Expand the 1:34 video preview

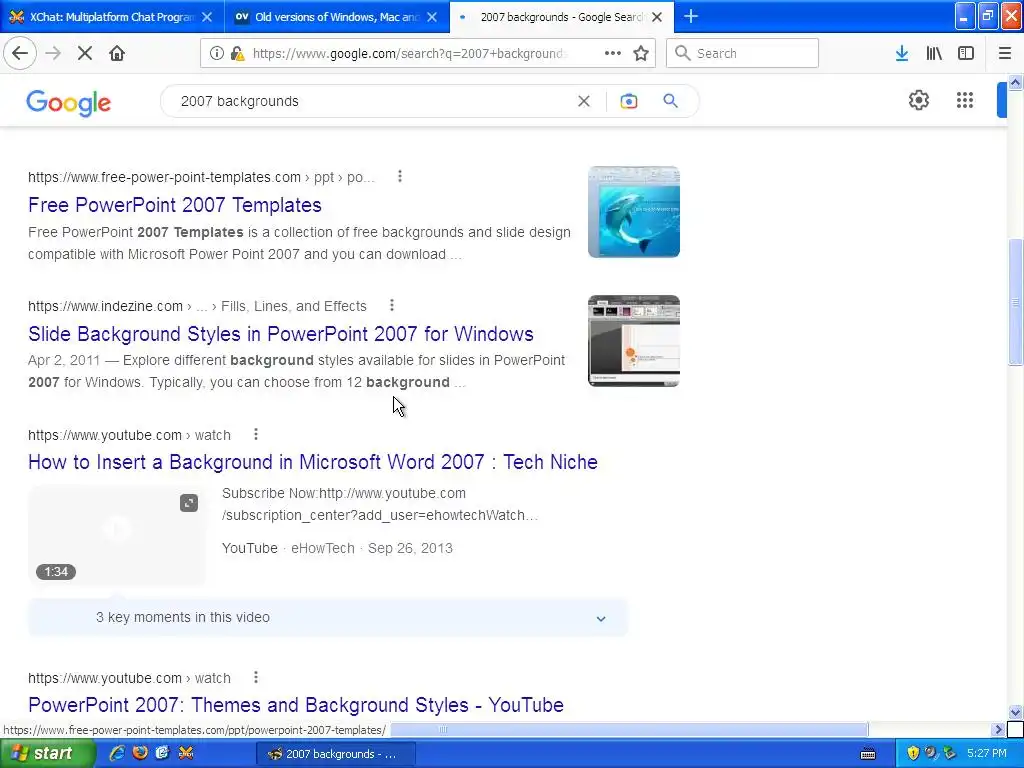pyautogui.click(x=189, y=503)
